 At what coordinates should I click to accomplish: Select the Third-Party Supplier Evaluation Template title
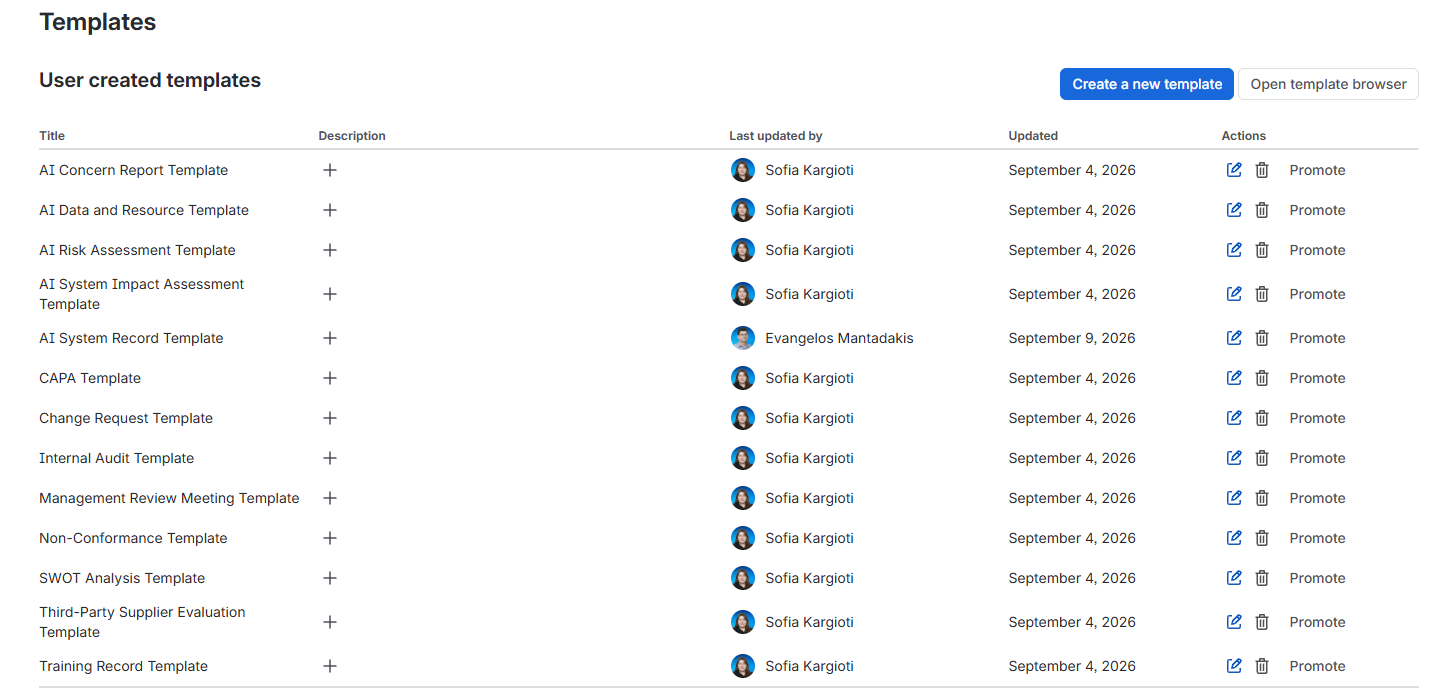[x=142, y=622]
